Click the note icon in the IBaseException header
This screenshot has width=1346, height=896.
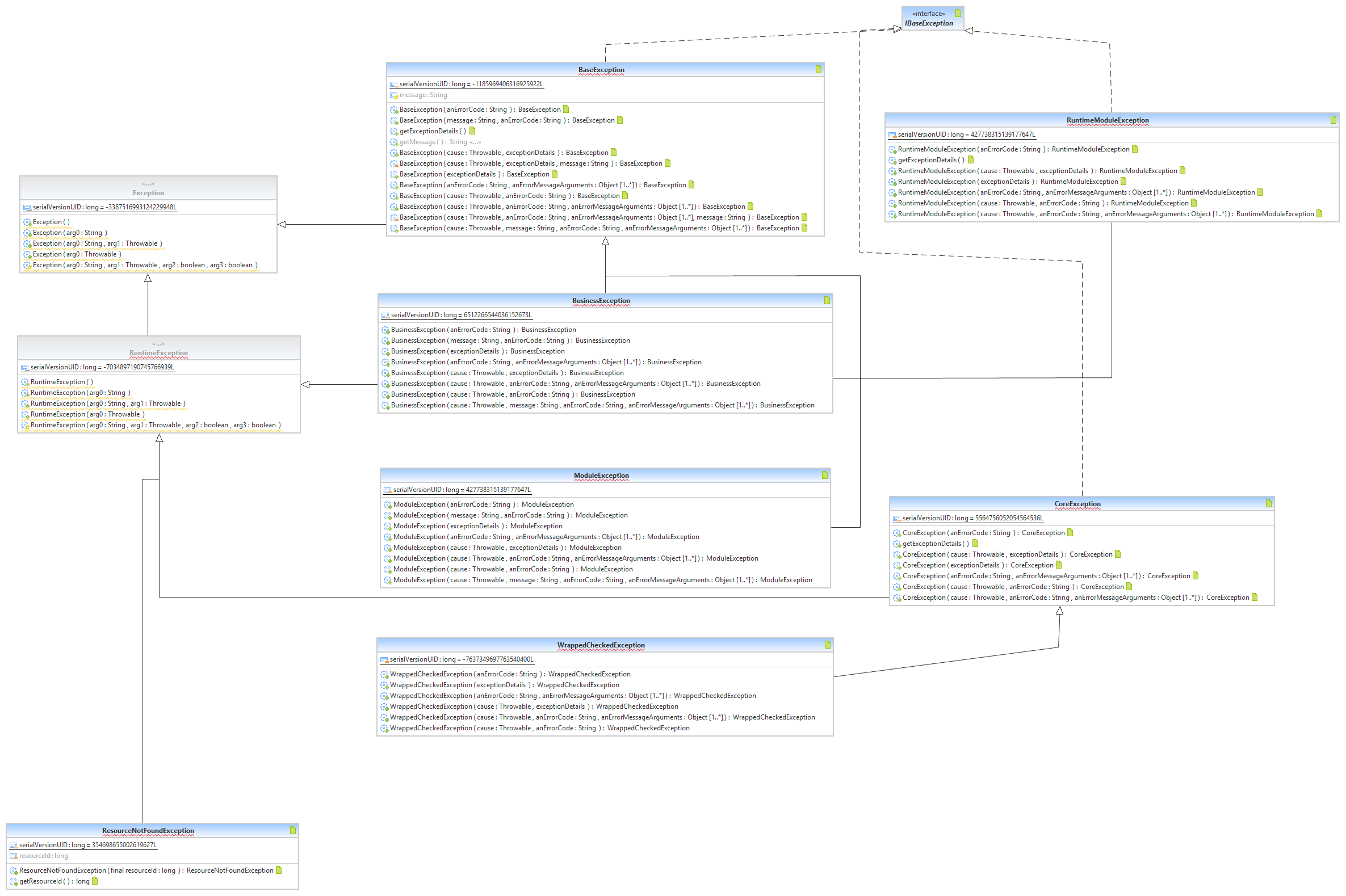point(958,13)
